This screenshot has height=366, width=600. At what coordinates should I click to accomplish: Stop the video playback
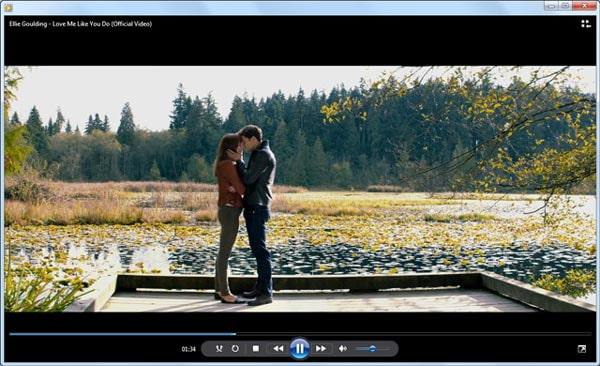coord(256,348)
